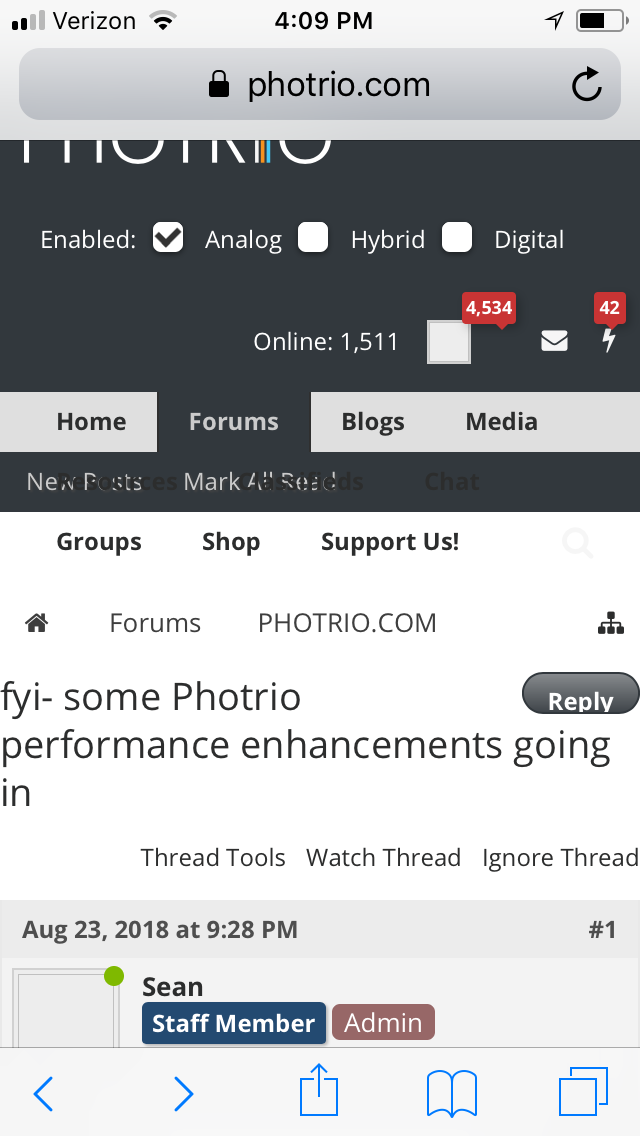This screenshot has height=1136, width=640.
Task: Show Safari tabs overview icon
Action: (x=583, y=1091)
